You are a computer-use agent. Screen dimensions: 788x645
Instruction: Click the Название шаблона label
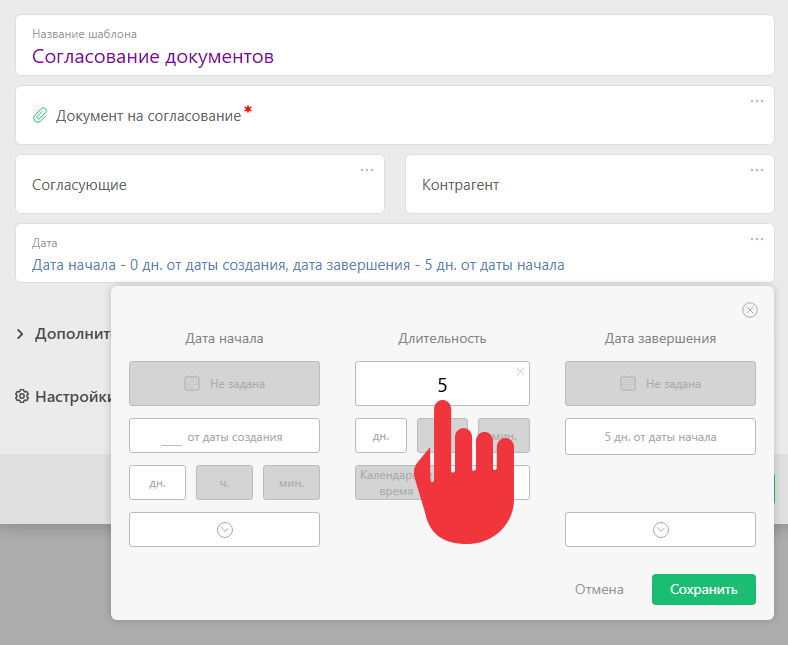pos(84,34)
